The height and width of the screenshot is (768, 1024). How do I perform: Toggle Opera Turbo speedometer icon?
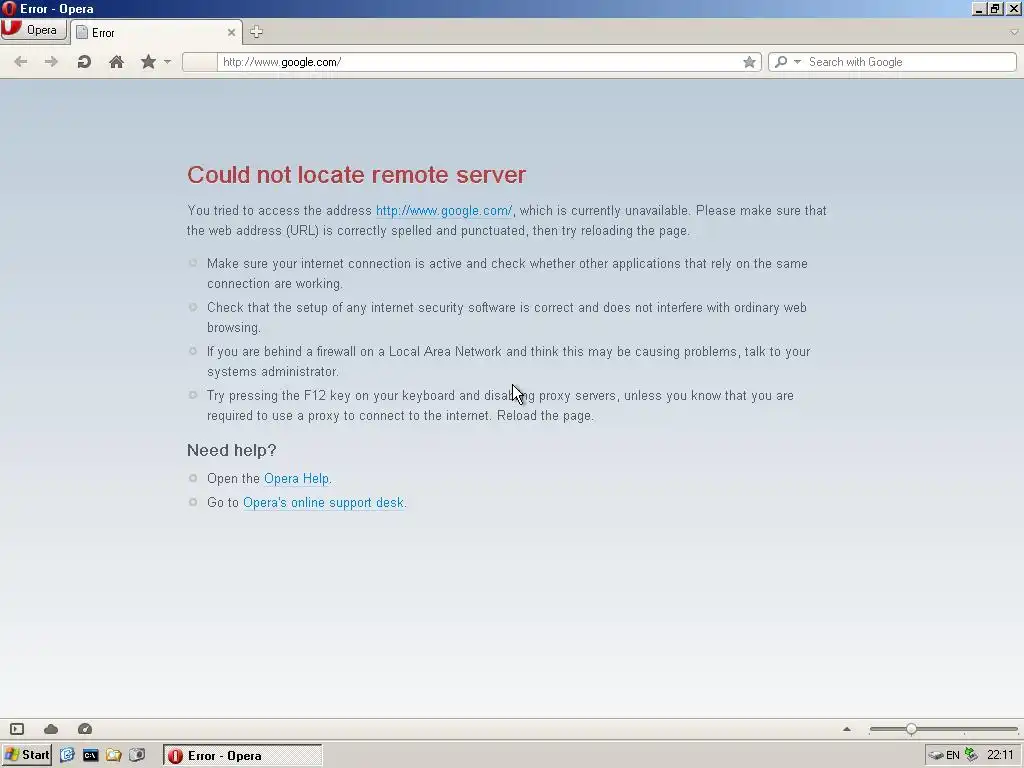tap(85, 729)
